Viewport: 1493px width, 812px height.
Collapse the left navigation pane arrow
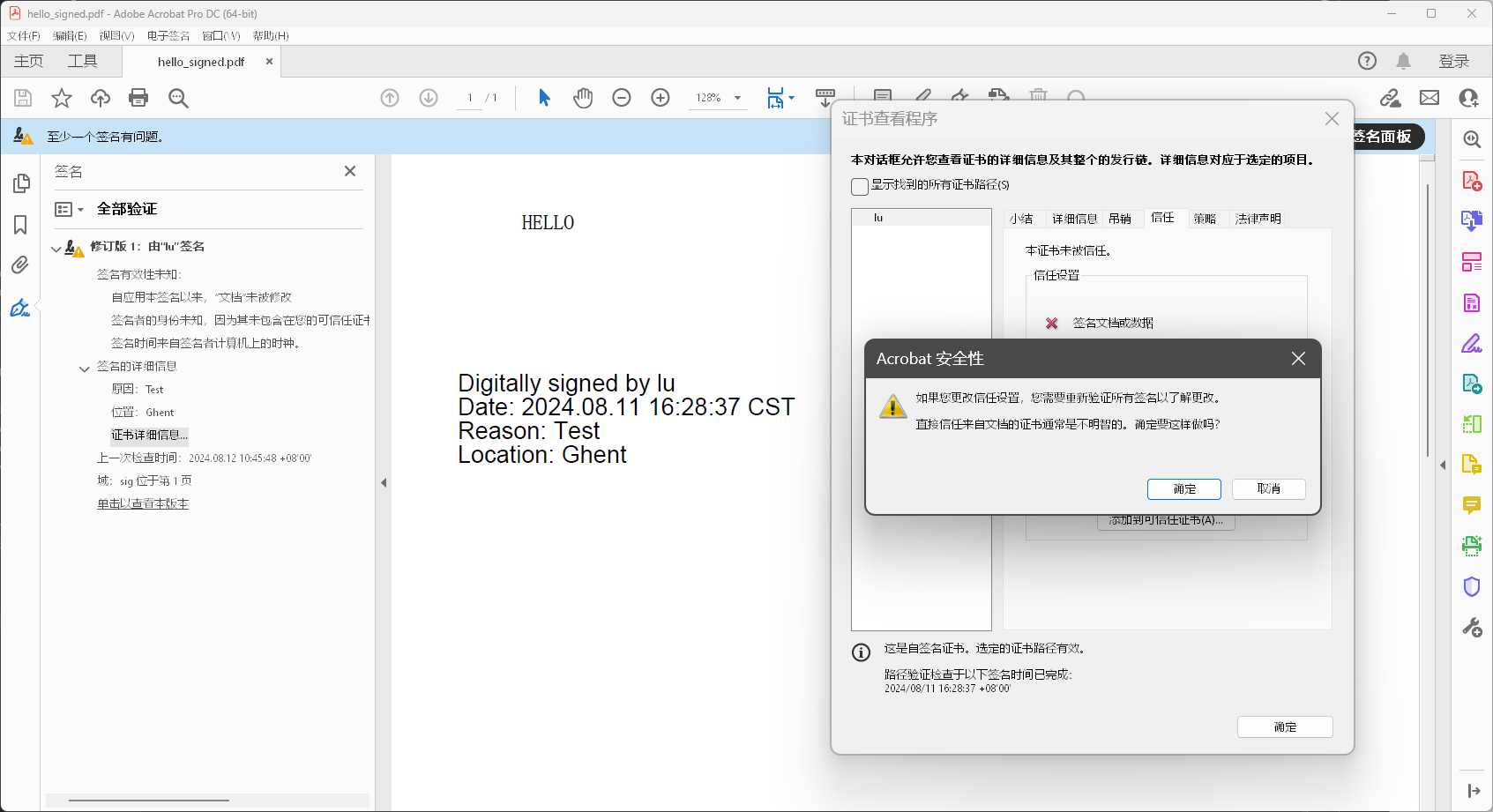pyautogui.click(x=384, y=482)
